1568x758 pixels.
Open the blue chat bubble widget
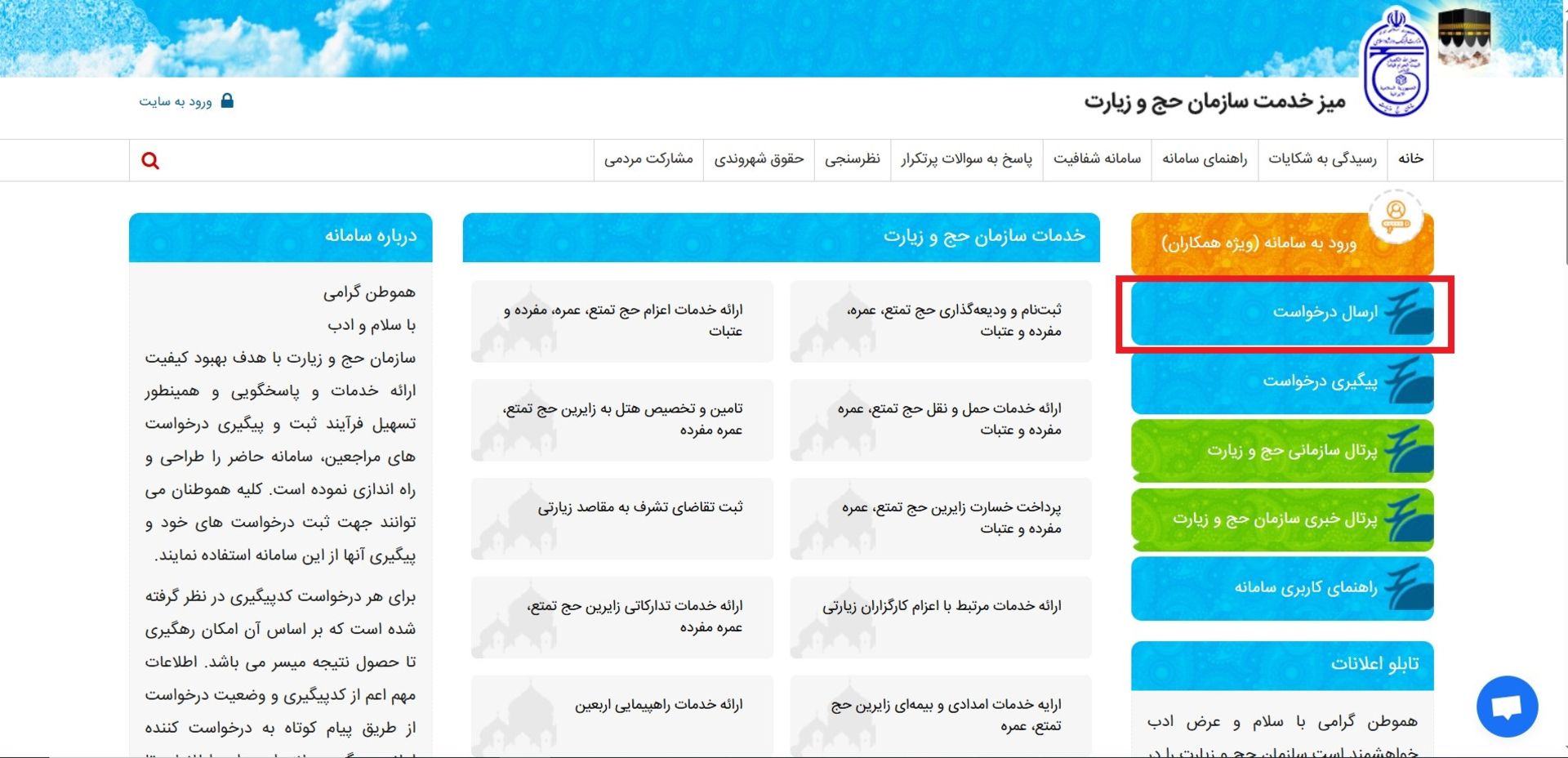point(1507,707)
